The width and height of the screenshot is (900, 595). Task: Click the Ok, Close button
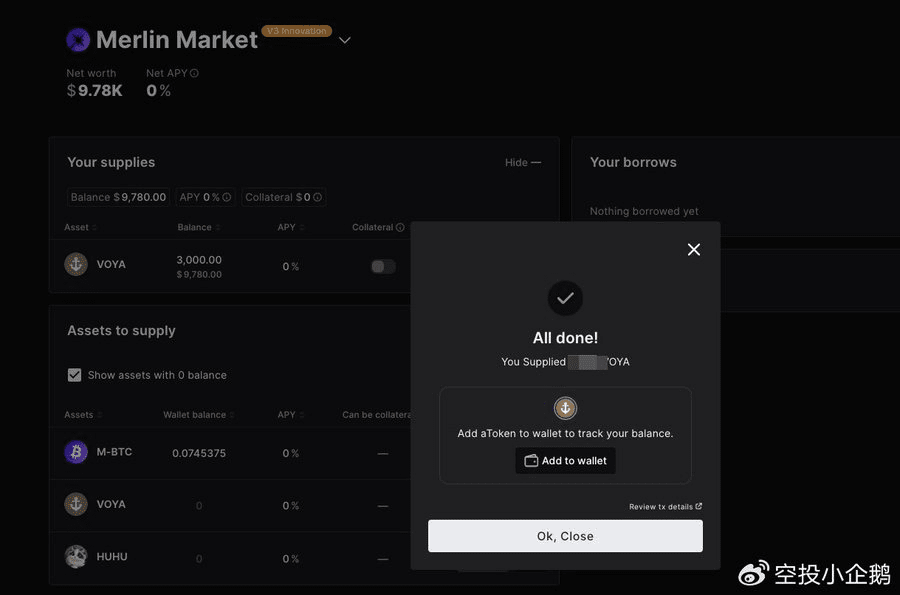pos(565,536)
